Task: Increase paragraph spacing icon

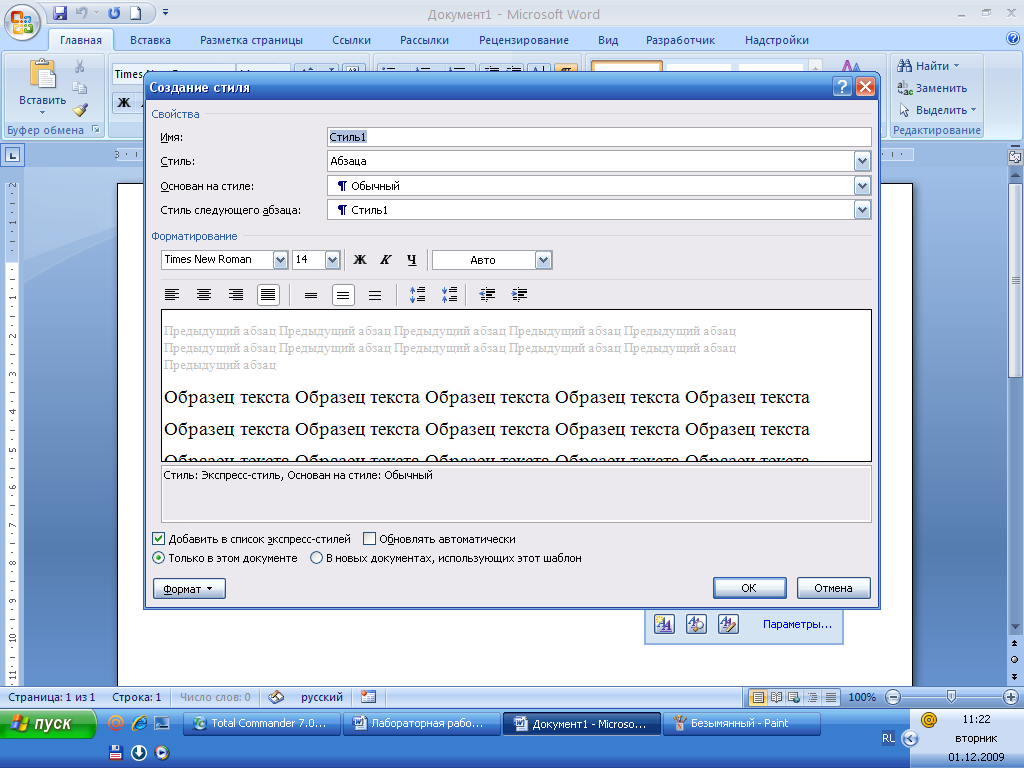Action: [x=417, y=295]
